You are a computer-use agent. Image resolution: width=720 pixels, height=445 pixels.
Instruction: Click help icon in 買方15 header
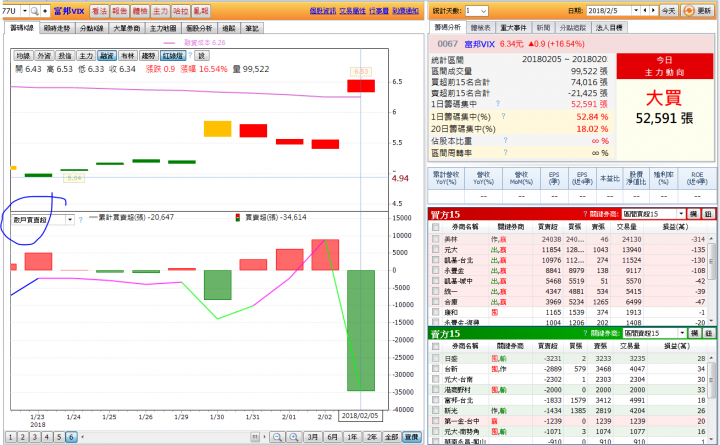[585, 214]
